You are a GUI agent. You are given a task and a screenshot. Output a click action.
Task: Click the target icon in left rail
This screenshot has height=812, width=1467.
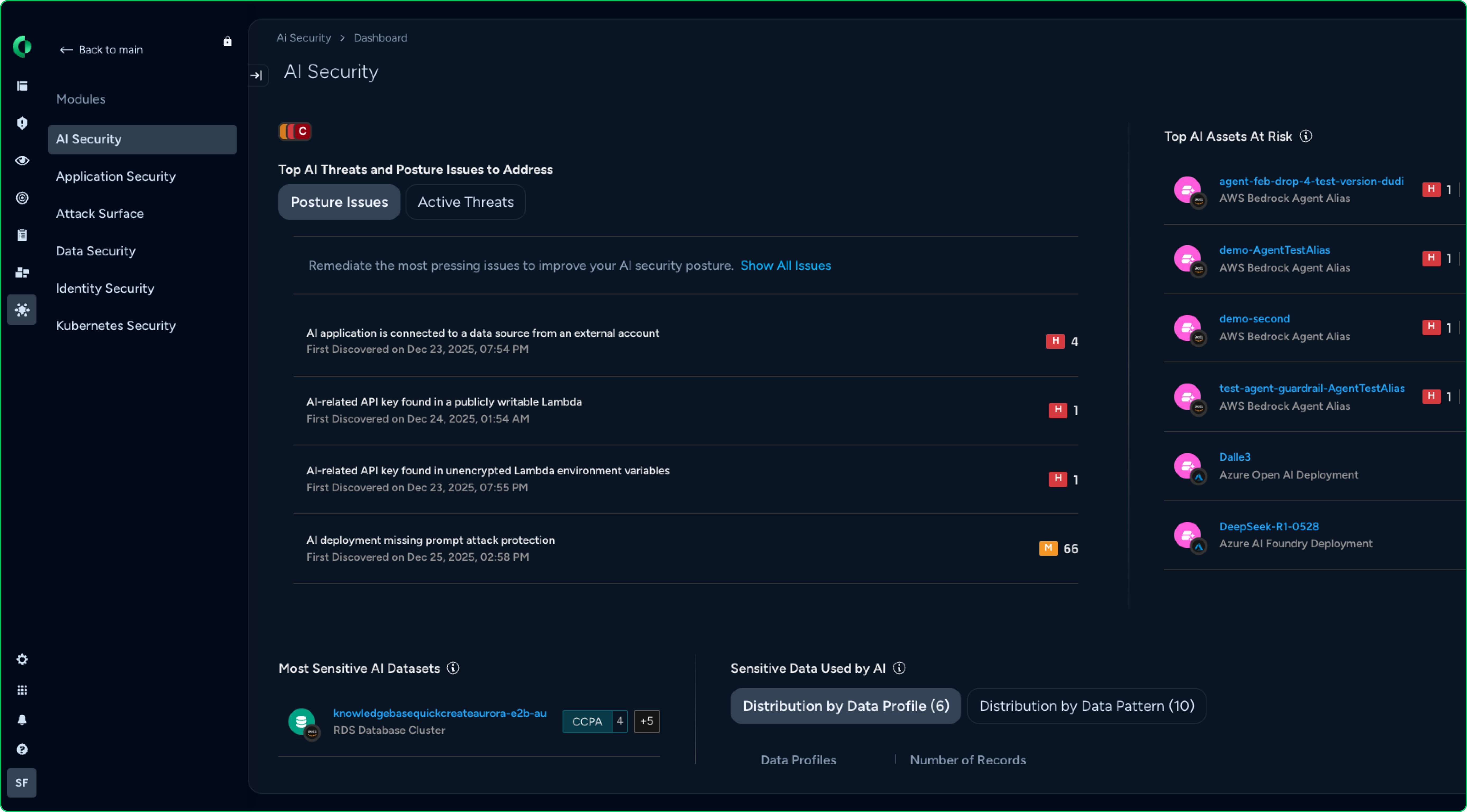pos(22,198)
